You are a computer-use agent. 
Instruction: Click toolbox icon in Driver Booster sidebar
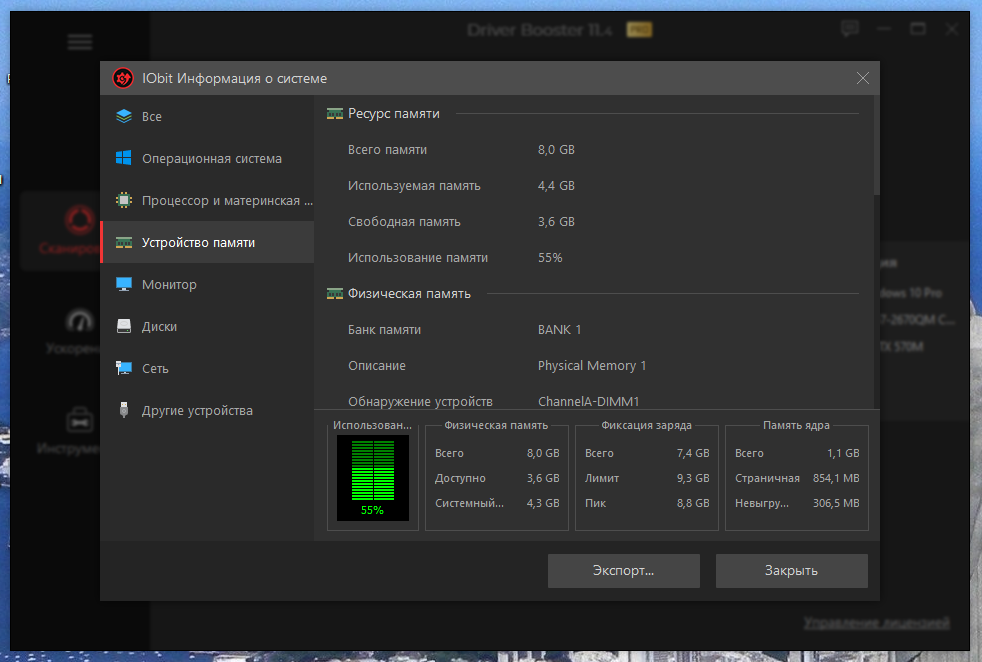(x=80, y=420)
